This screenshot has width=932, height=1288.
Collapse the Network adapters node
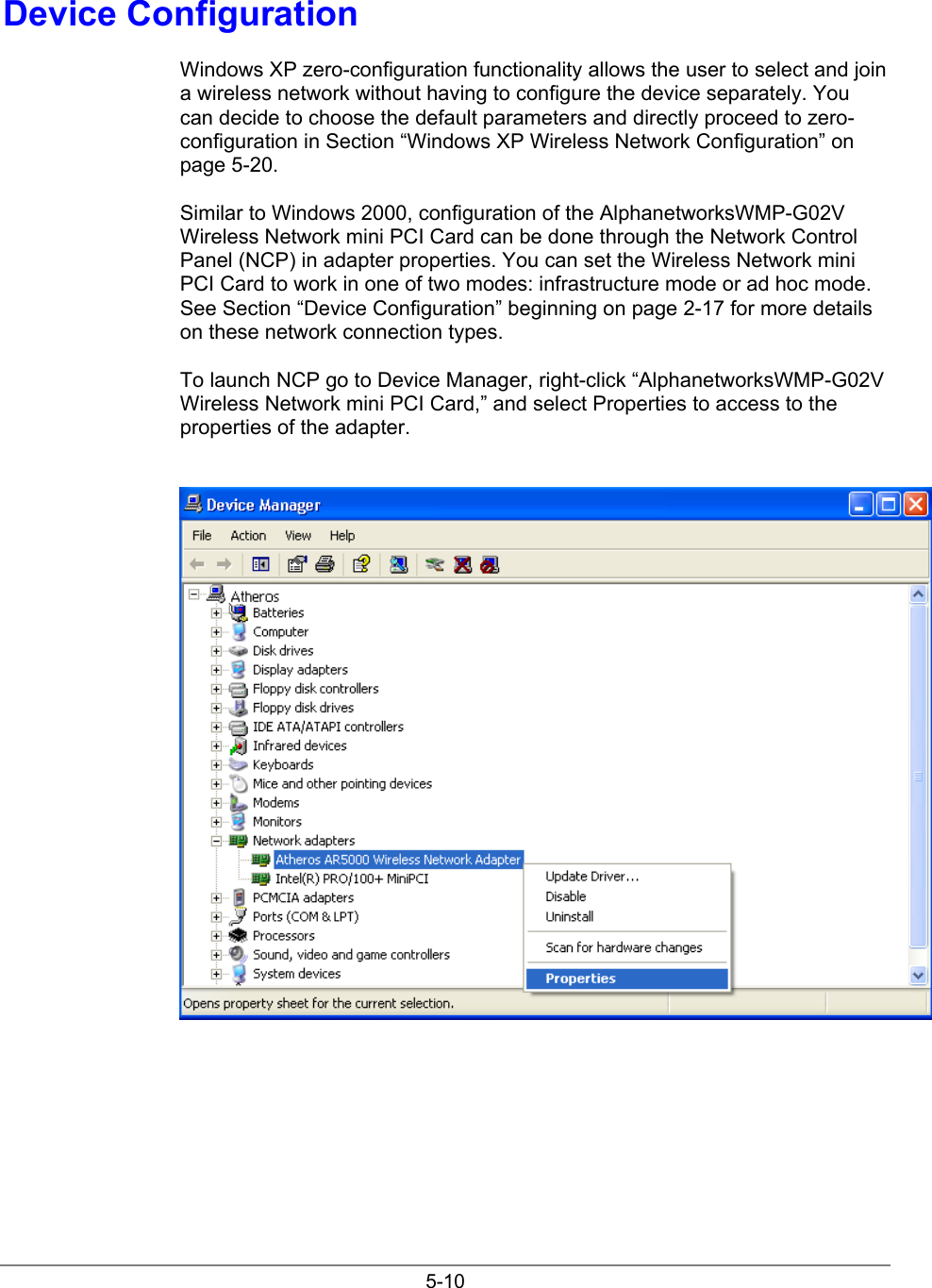(x=216, y=841)
